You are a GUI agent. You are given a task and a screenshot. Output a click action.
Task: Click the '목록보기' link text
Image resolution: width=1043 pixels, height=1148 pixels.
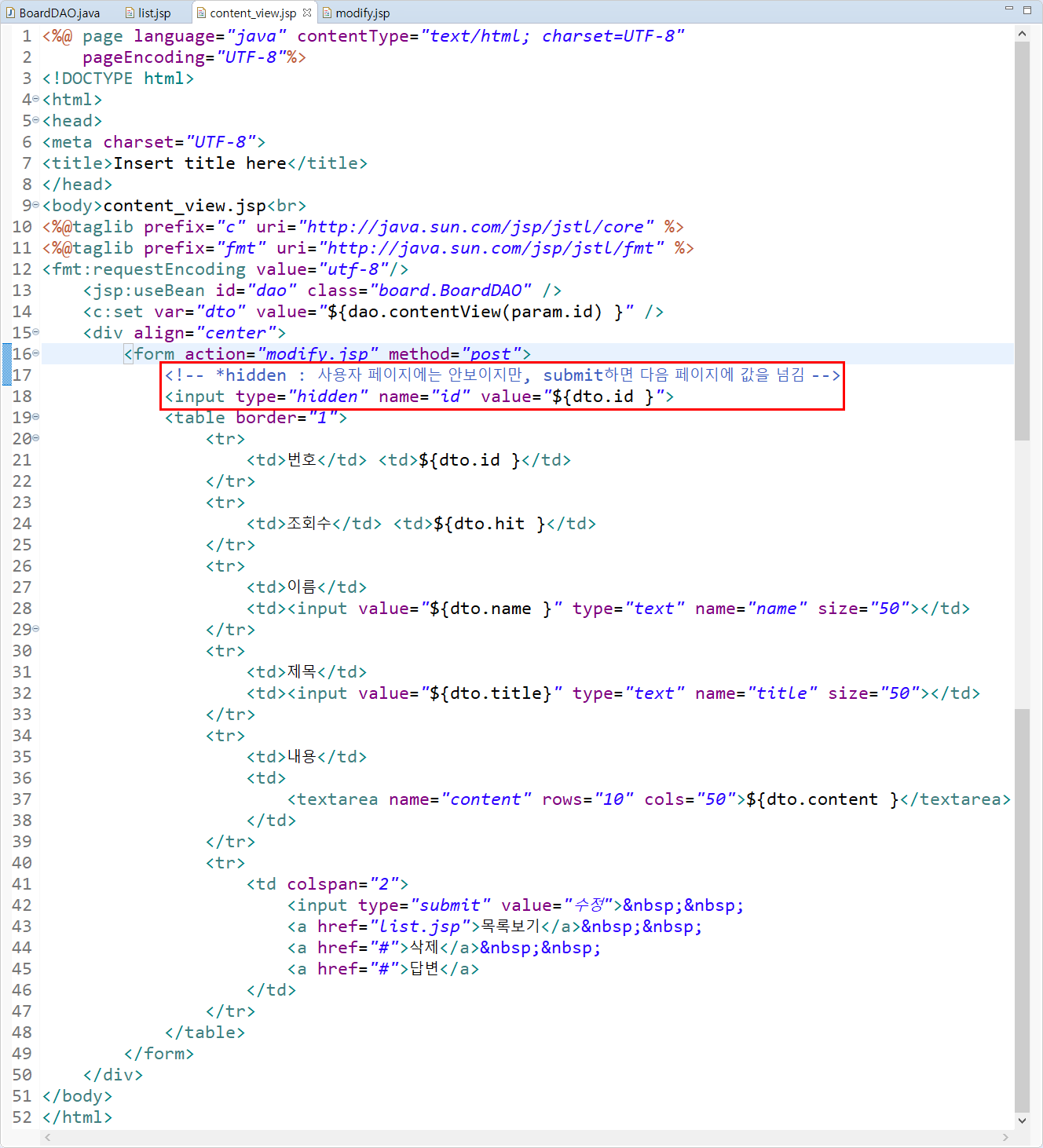click(x=511, y=927)
